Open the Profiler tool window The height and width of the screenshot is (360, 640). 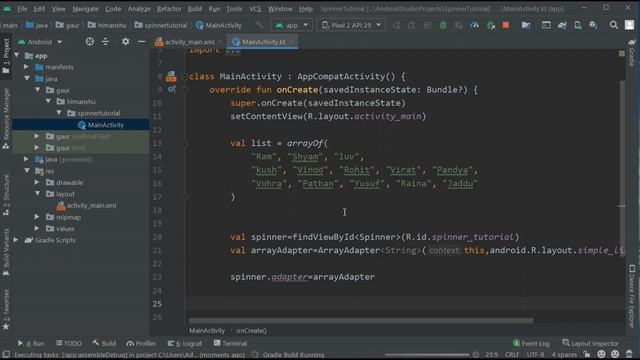pyautogui.click(x=141, y=343)
